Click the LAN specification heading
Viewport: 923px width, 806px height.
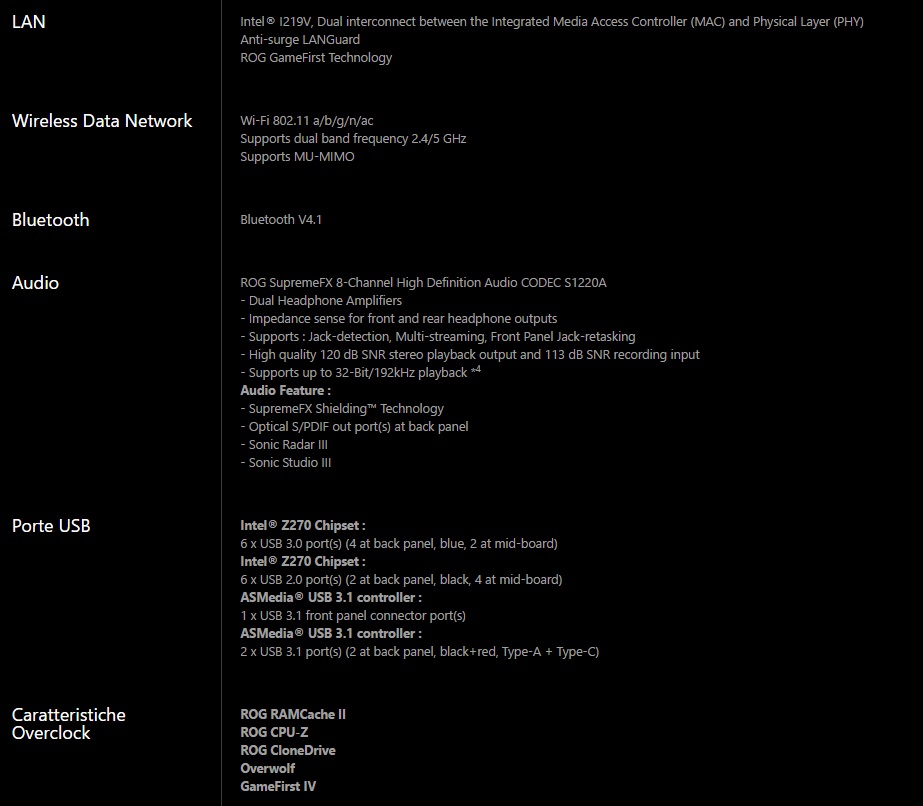click(x=29, y=21)
